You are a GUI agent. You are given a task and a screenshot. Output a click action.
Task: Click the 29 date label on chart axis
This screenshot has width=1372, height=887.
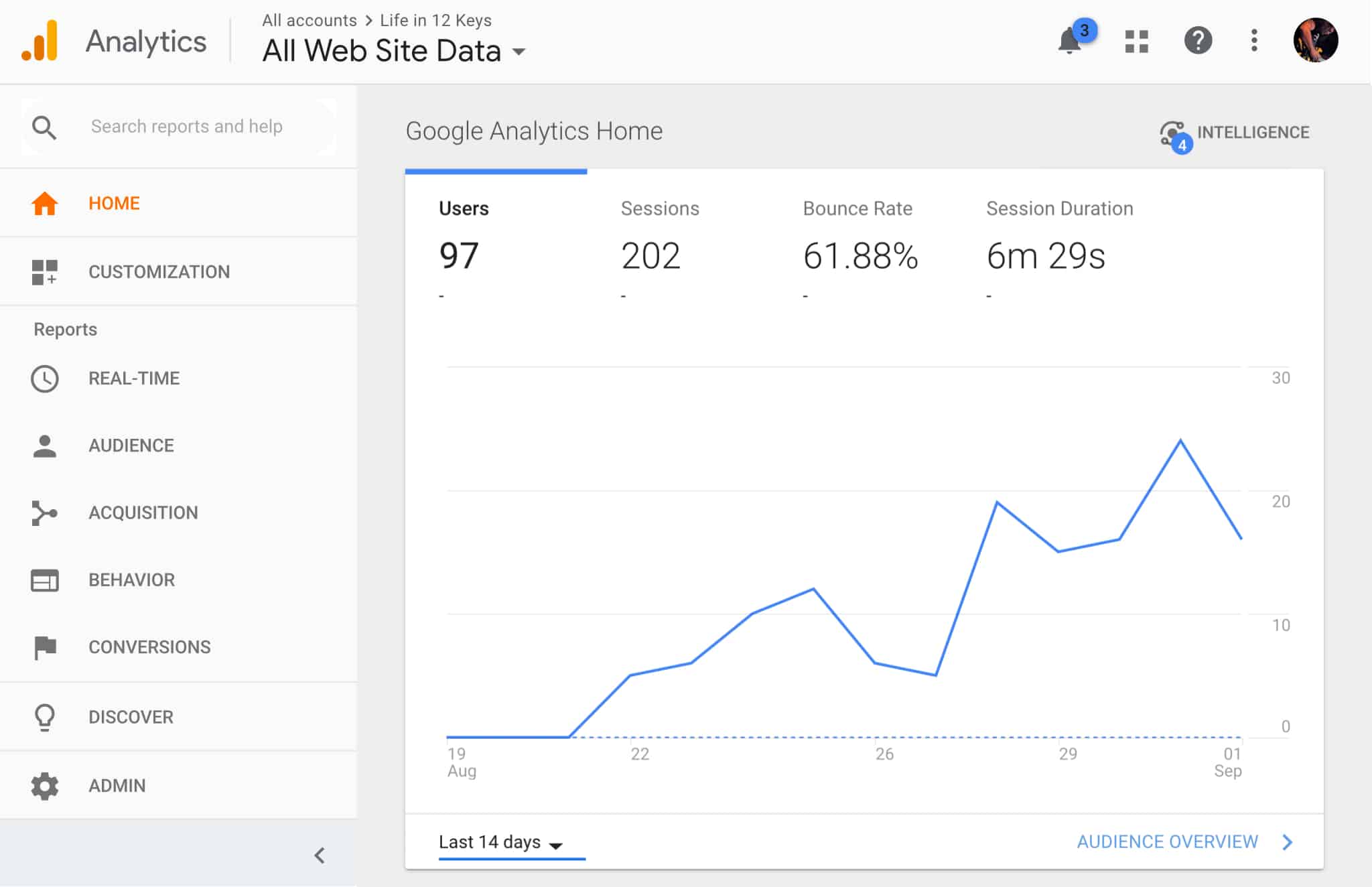pos(1068,754)
